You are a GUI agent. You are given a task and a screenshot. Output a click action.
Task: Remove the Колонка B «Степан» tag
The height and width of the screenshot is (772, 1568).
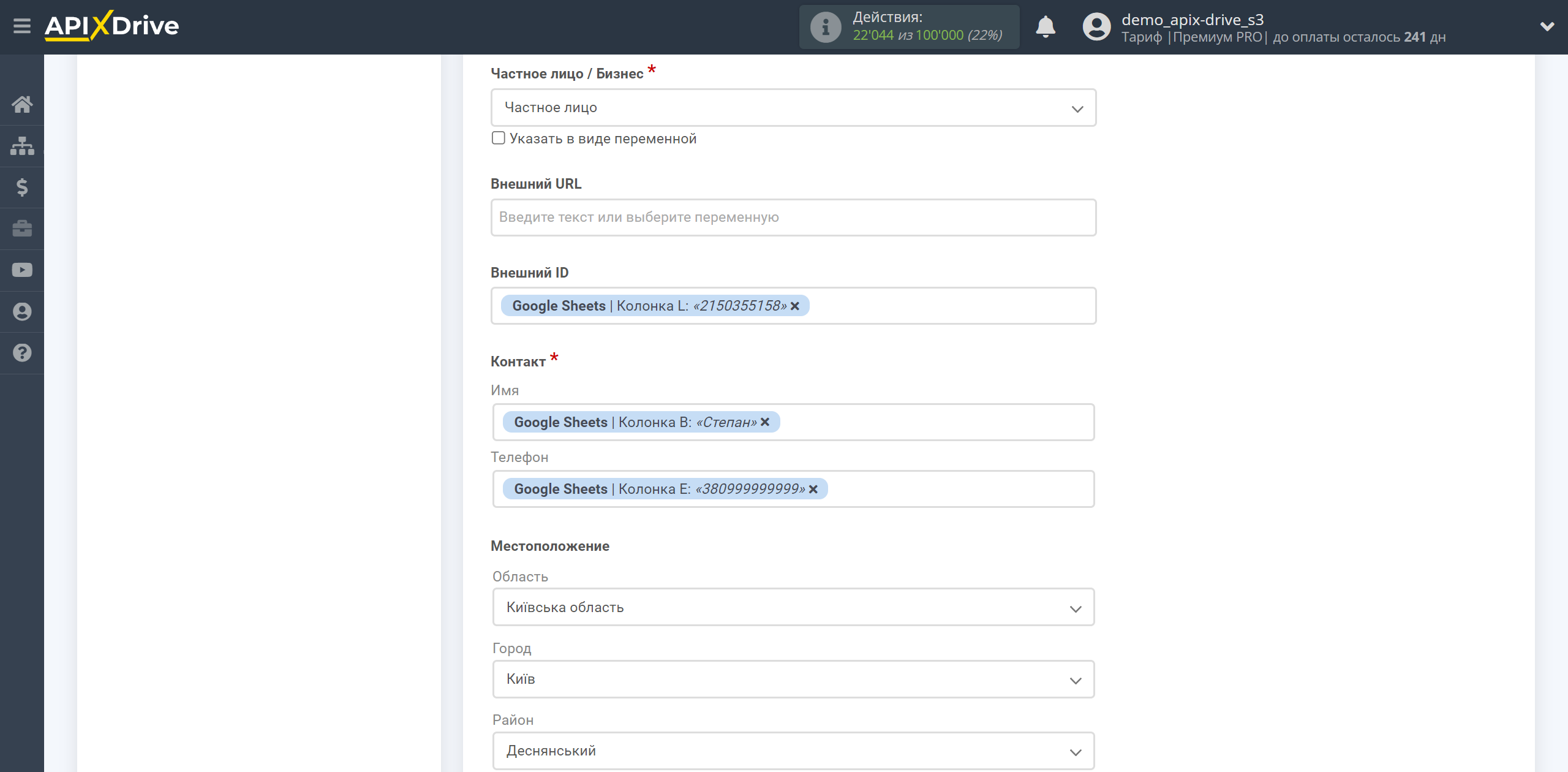pos(765,422)
